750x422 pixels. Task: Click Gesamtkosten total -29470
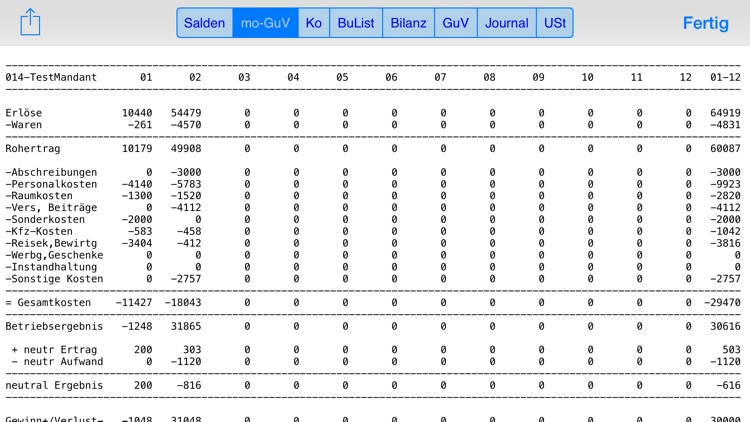722,302
